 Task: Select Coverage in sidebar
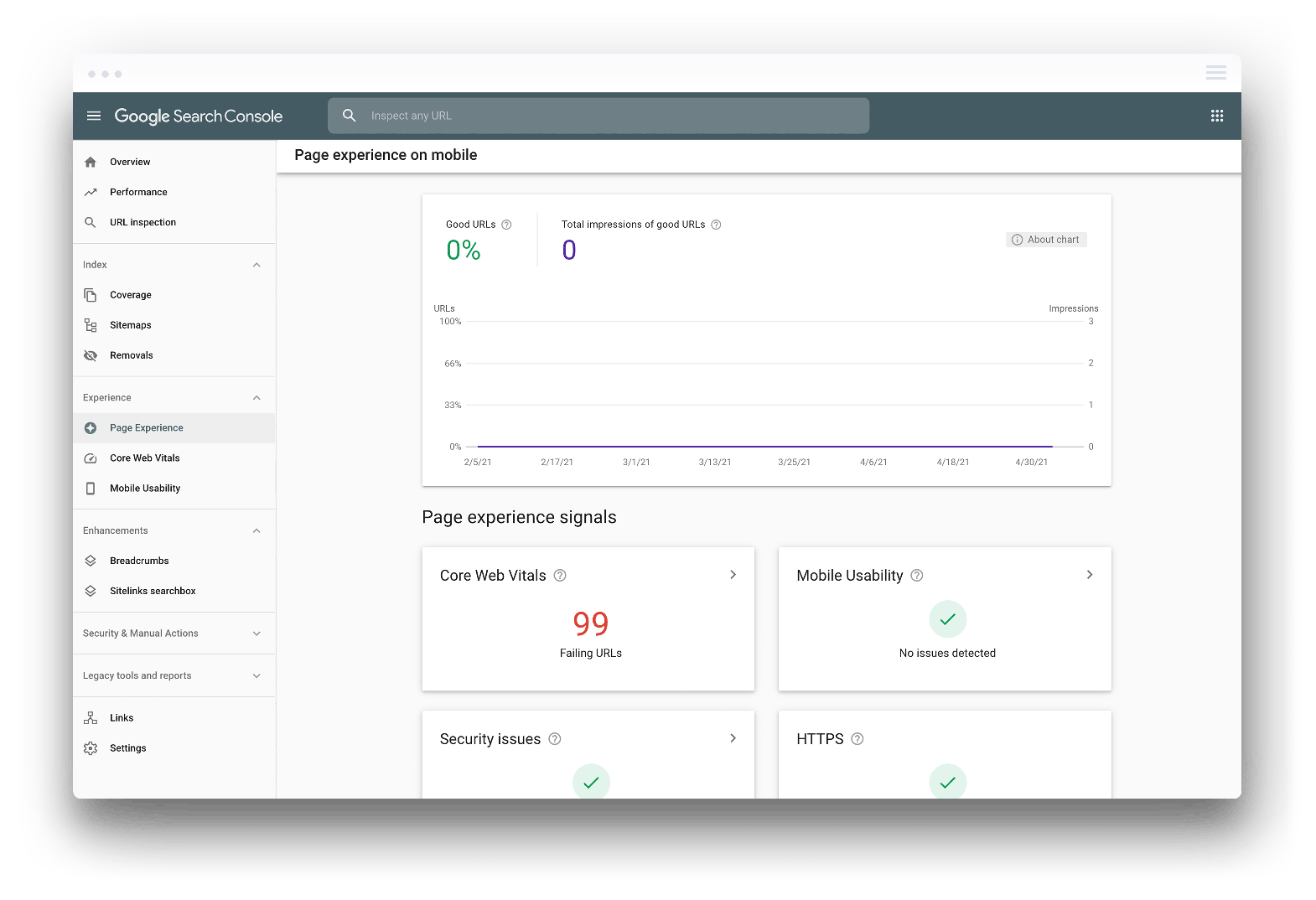(174, 295)
